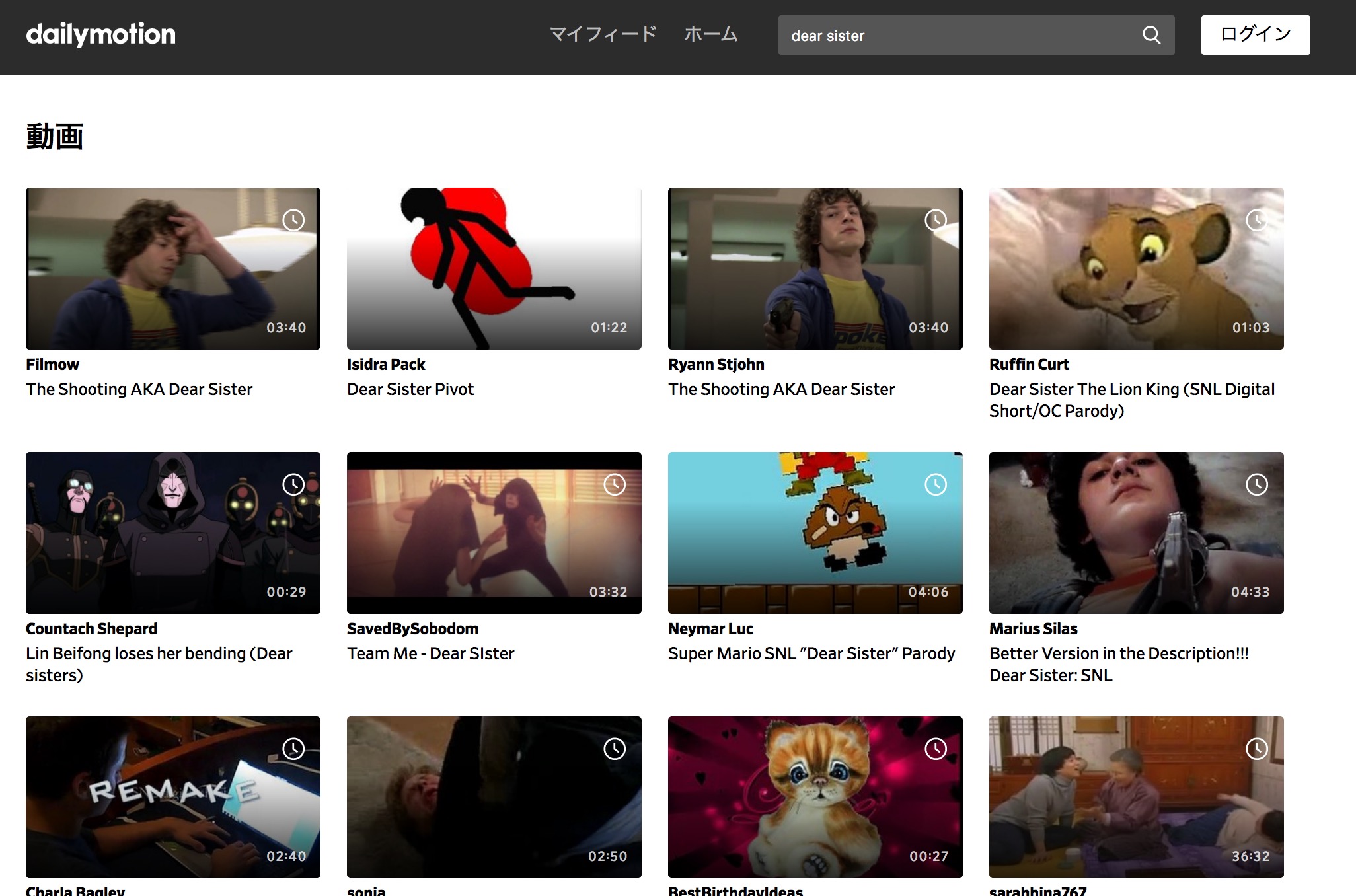
Task: Open Dear Sister Pivot stick-figure thumbnail
Action: tap(494, 268)
